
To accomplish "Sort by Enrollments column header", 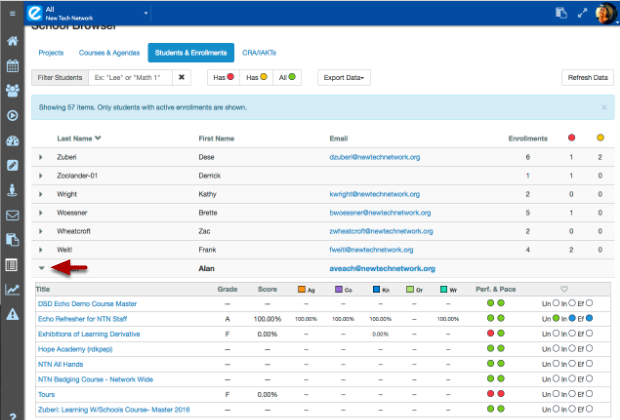I will tap(528, 138).
